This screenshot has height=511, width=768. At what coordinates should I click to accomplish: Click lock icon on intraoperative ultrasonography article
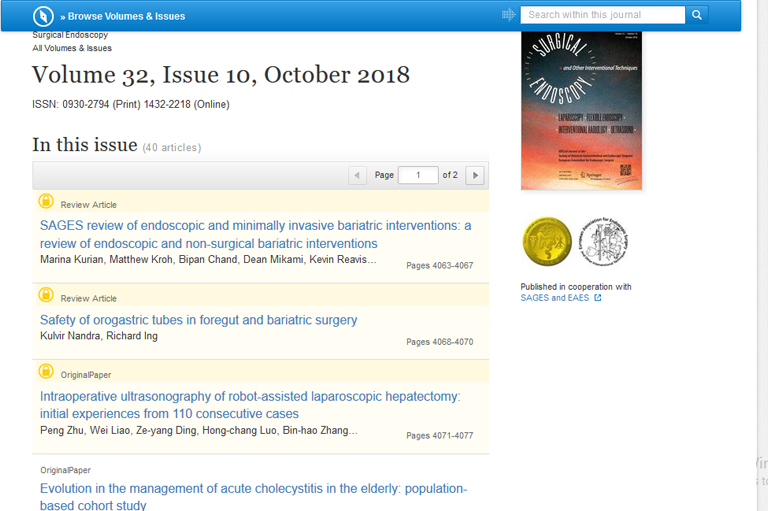[x=46, y=372]
